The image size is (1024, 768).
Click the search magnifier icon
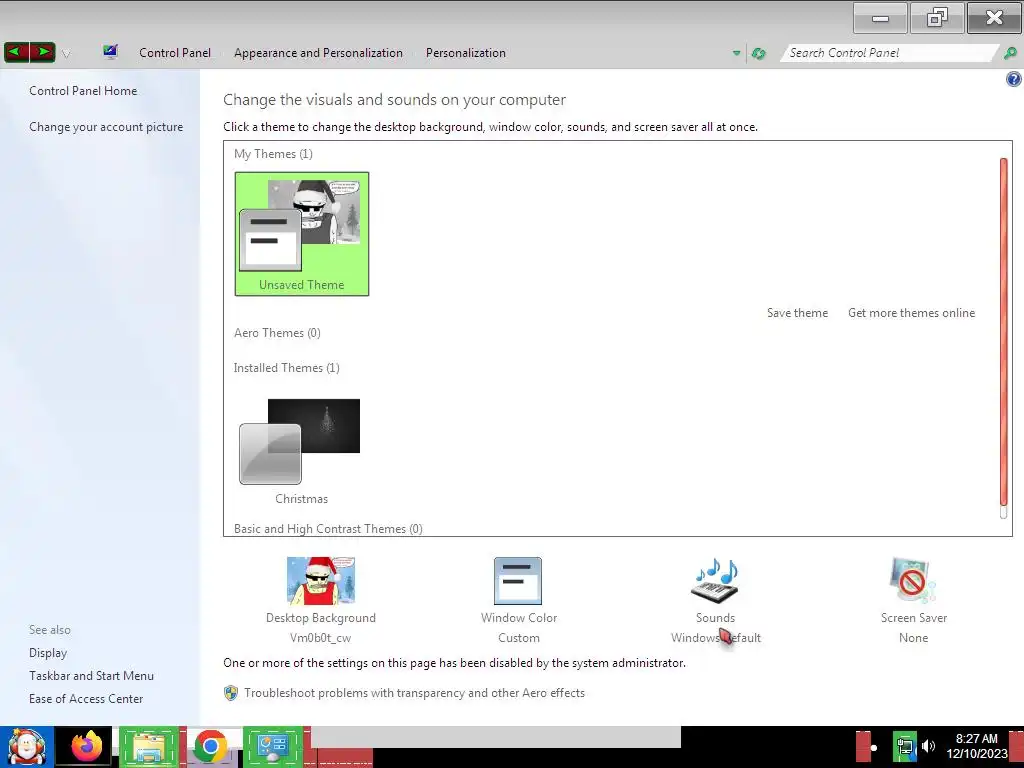(1010, 53)
